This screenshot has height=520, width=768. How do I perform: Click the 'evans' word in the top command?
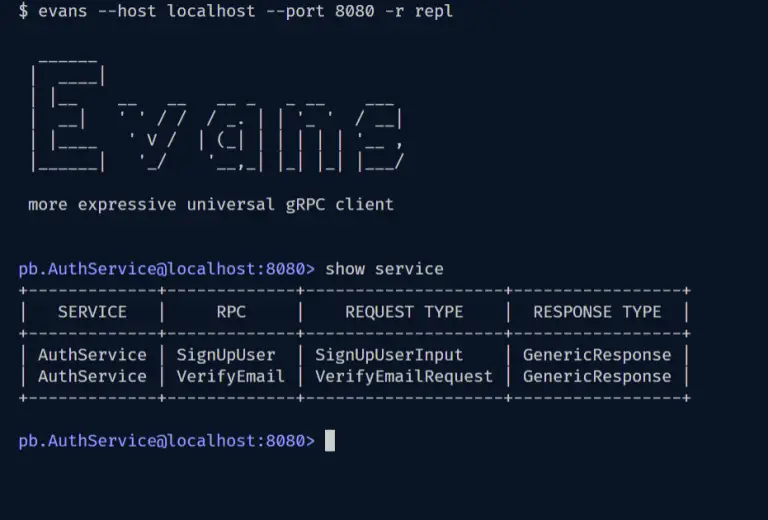(62, 11)
